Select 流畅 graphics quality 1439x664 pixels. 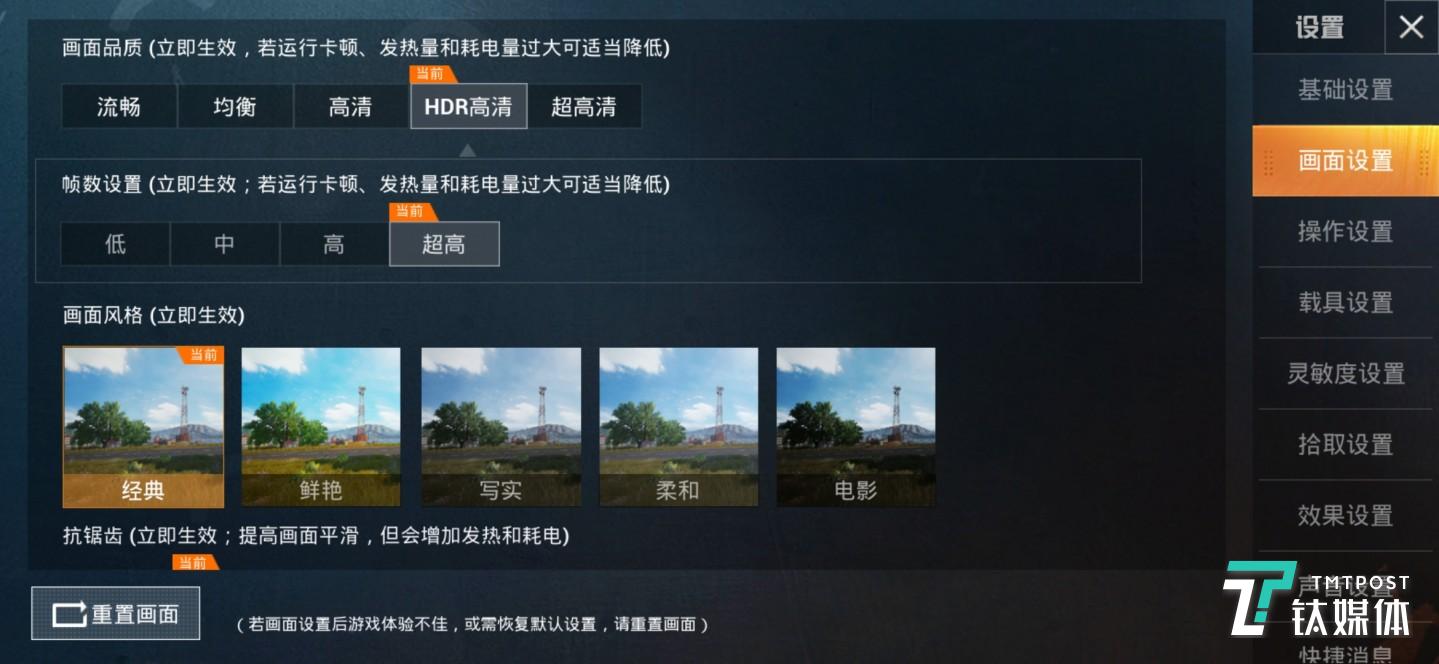pyautogui.click(x=119, y=107)
